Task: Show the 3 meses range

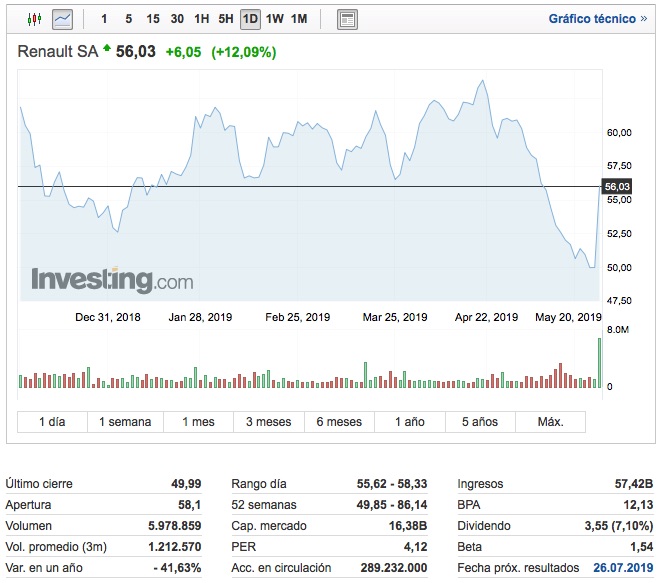Action: point(269,422)
